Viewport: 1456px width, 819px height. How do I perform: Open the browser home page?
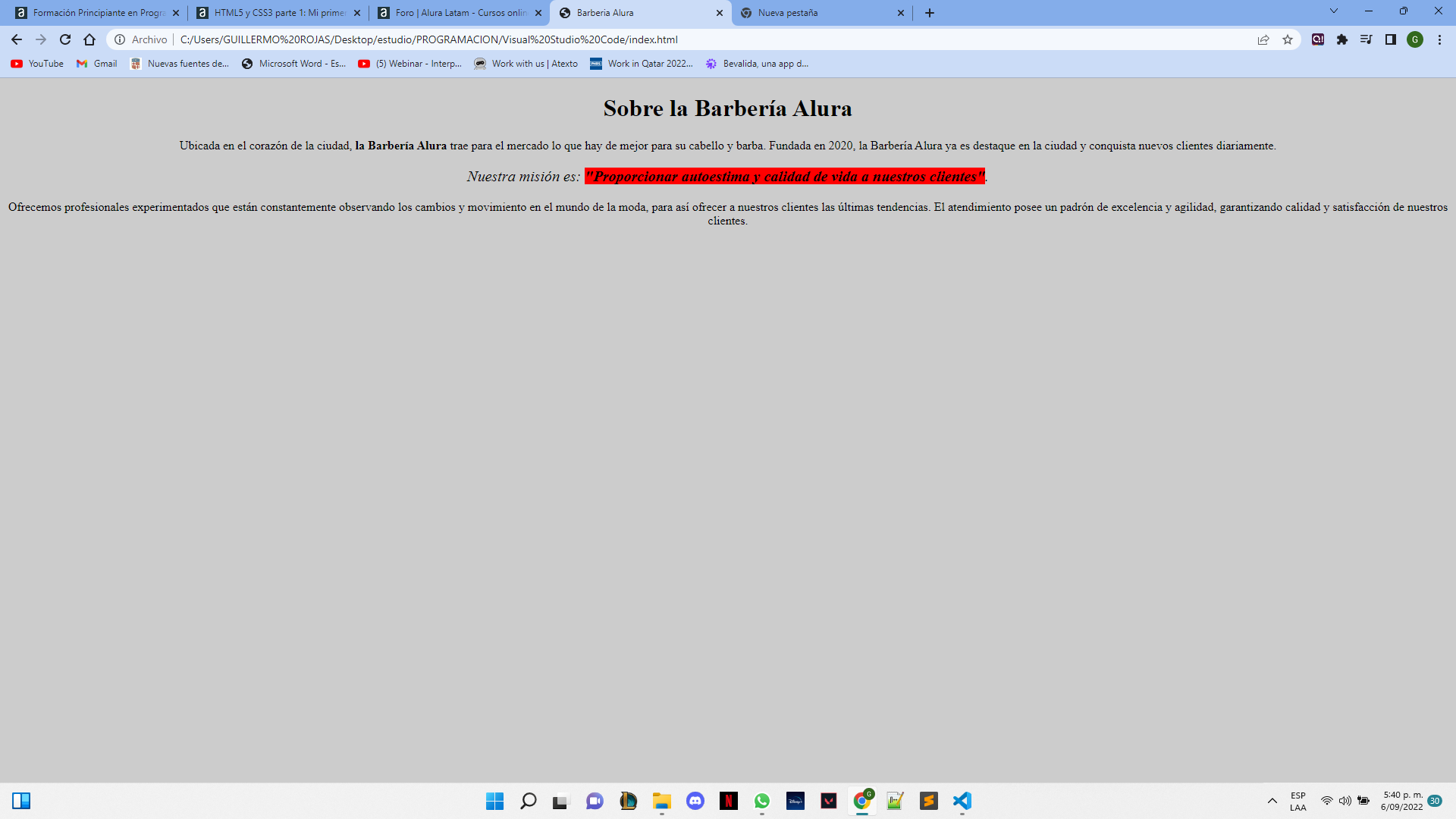89,39
